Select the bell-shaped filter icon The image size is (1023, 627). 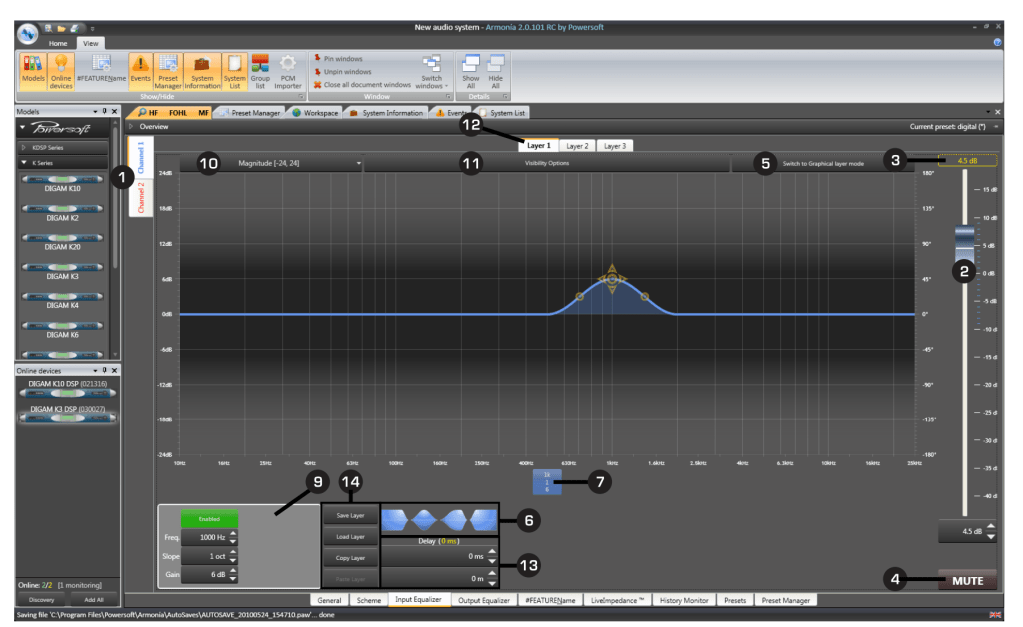point(424,519)
